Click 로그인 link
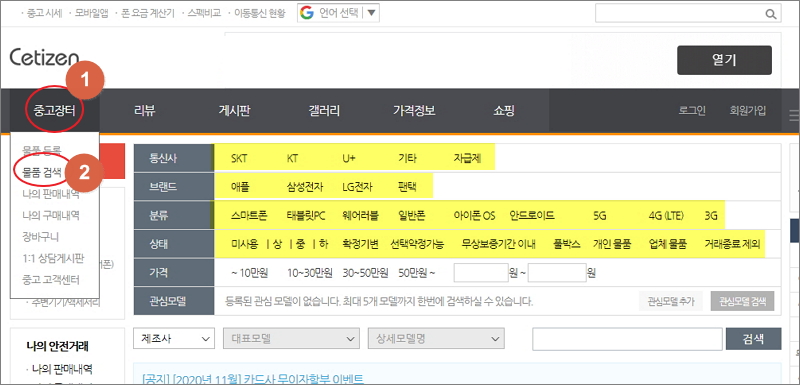The height and width of the screenshot is (385, 800). click(x=692, y=111)
